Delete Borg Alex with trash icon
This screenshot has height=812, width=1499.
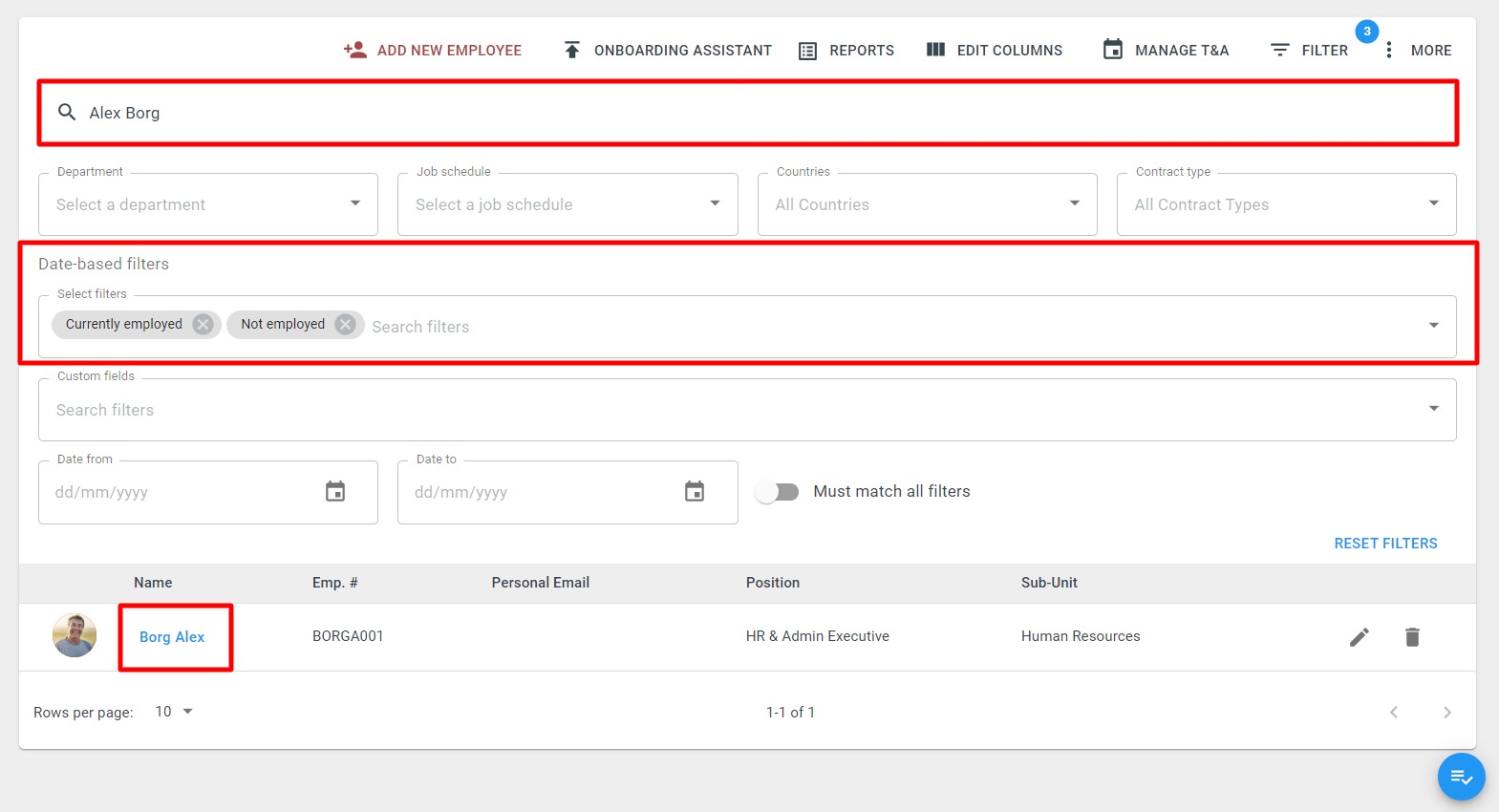[1412, 637]
